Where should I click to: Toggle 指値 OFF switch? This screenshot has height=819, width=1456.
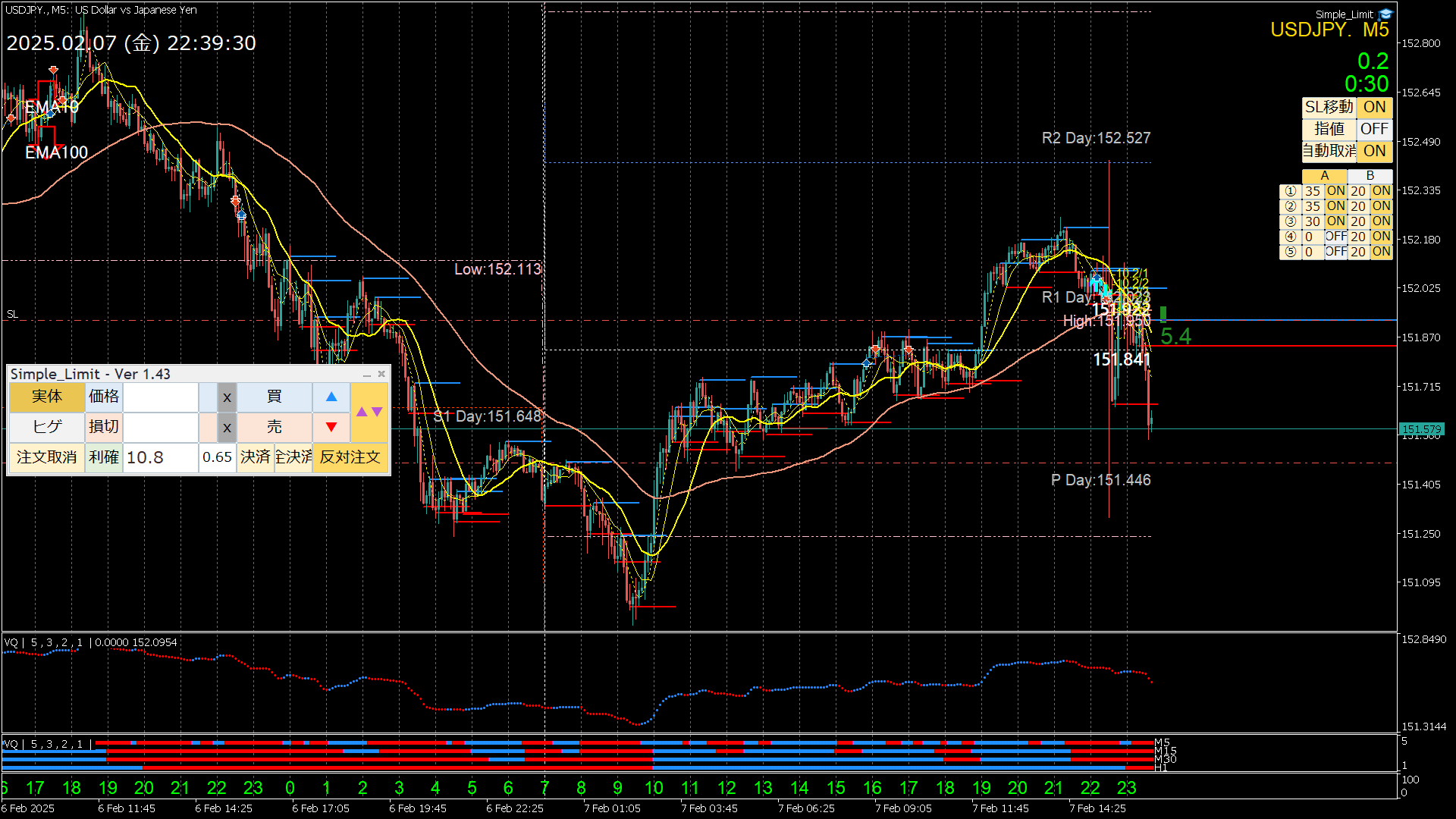pos(1374,129)
